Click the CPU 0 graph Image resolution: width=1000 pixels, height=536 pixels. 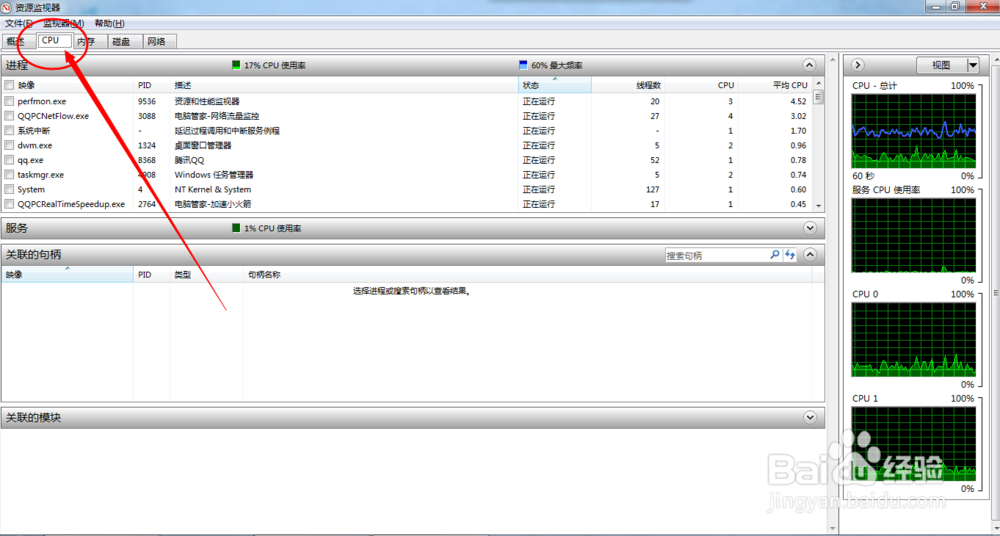point(913,339)
